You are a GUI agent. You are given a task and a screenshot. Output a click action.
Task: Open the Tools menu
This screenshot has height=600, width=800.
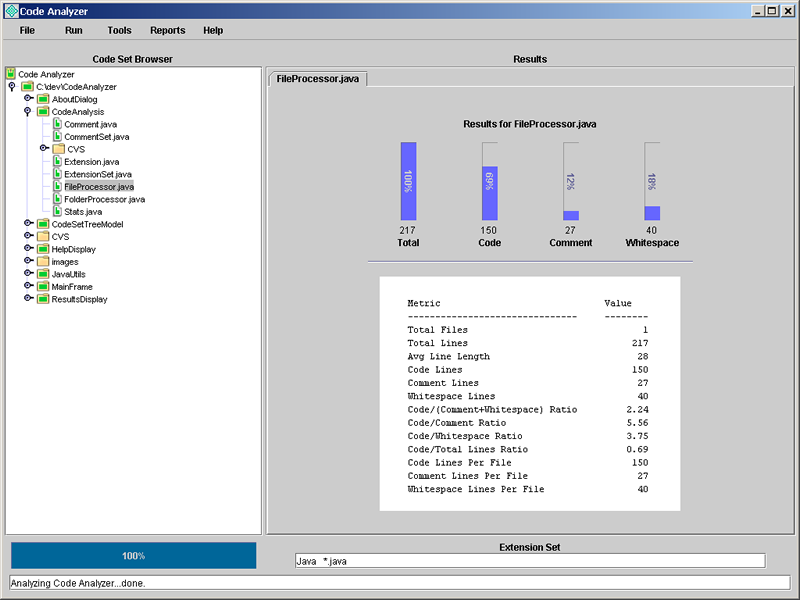click(119, 30)
